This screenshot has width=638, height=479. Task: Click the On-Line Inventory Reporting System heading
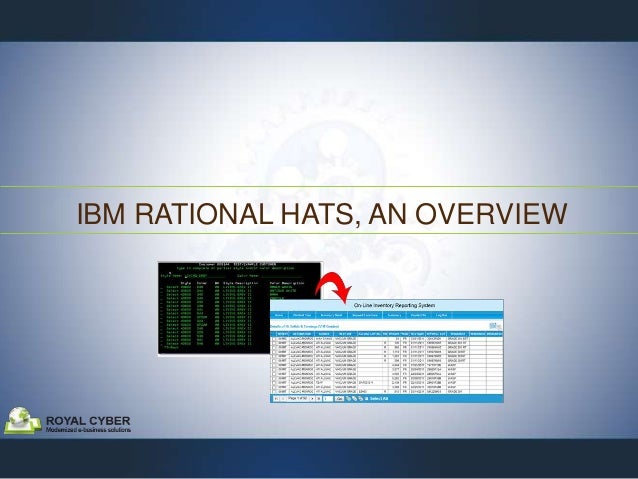pyautogui.click(x=394, y=305)
